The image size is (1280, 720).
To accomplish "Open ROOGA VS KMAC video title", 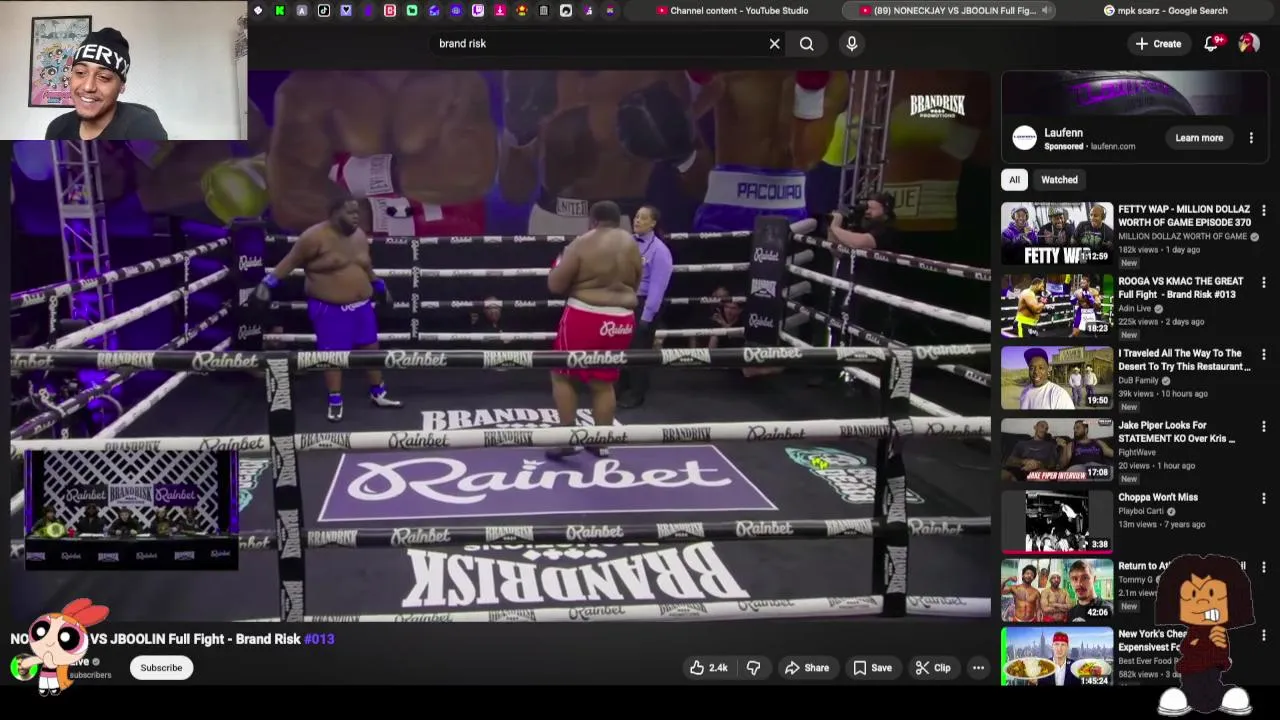I will click(x=1181, y=288).
